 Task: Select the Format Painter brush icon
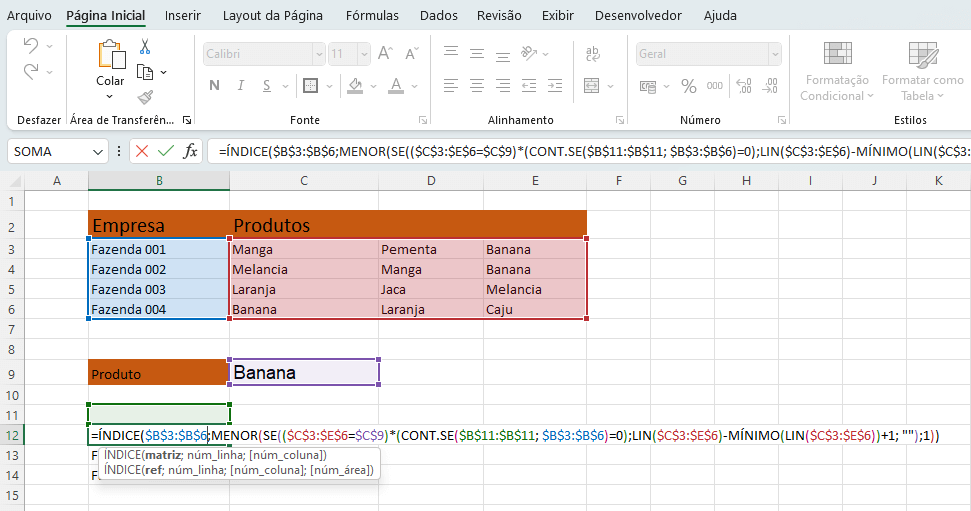145,97
